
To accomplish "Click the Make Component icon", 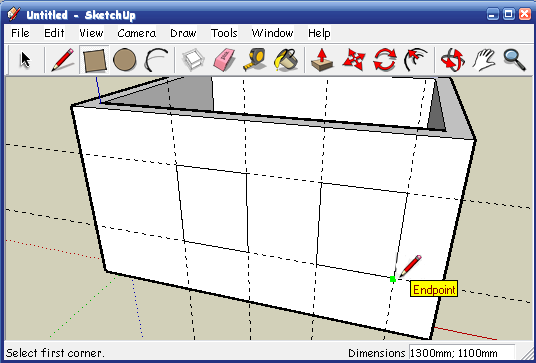I will click(193, 60).
